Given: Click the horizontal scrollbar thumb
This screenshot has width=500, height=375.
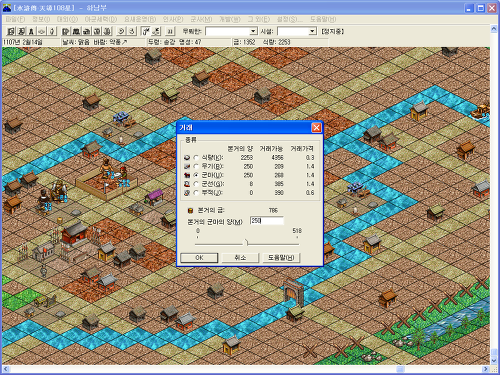Looking at the screenshot, I should pos(400,369).
